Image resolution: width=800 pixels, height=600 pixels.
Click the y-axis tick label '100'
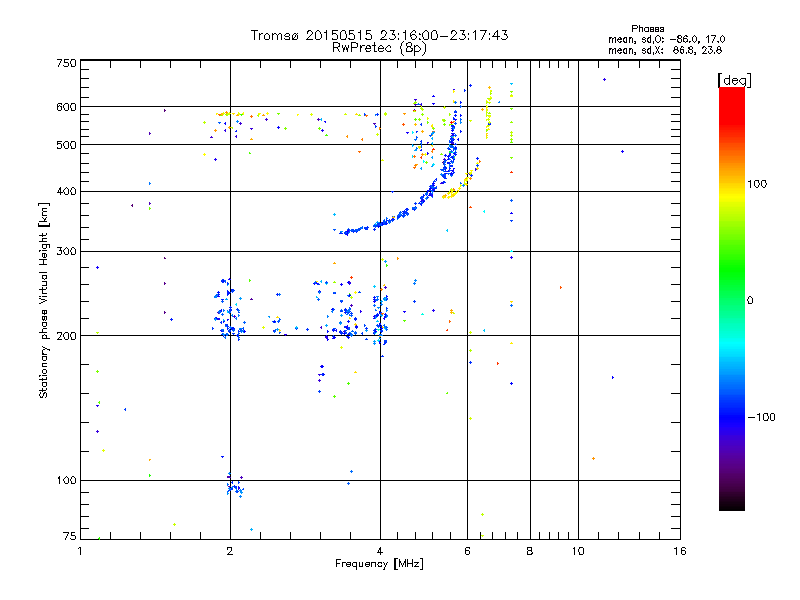[66, 480]
